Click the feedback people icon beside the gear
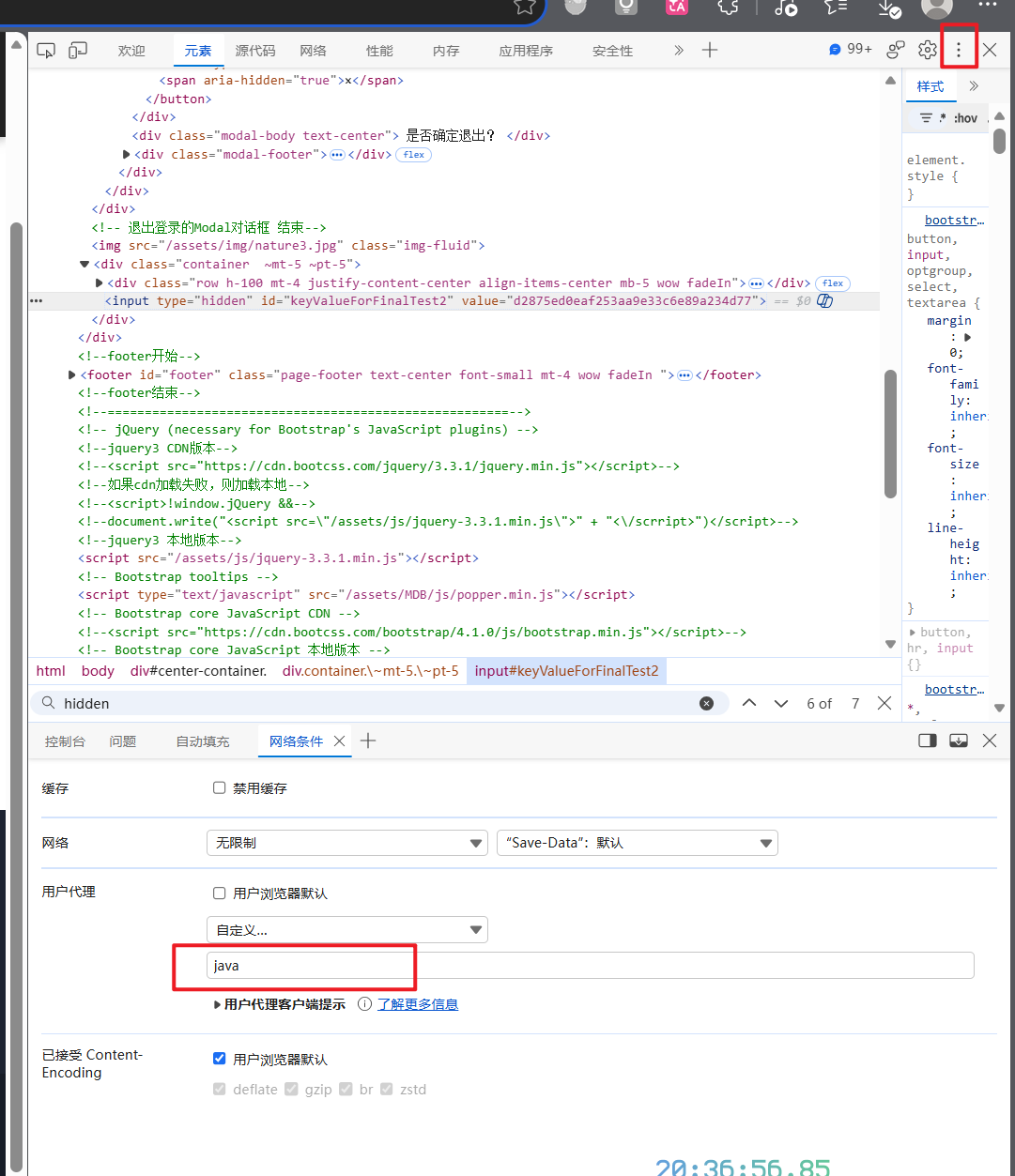1015x1176 pixels. pos(897,50)
